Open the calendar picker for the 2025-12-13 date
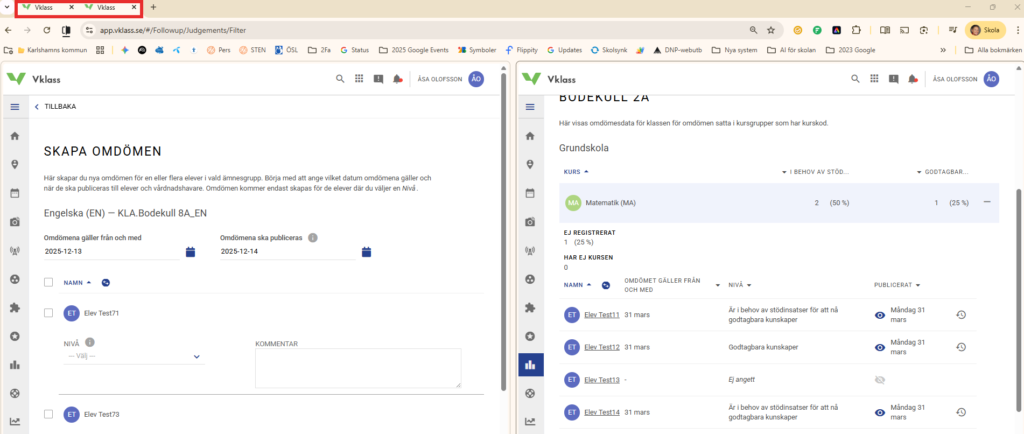This screenshot has width=1024, height=434. point(190,252)
